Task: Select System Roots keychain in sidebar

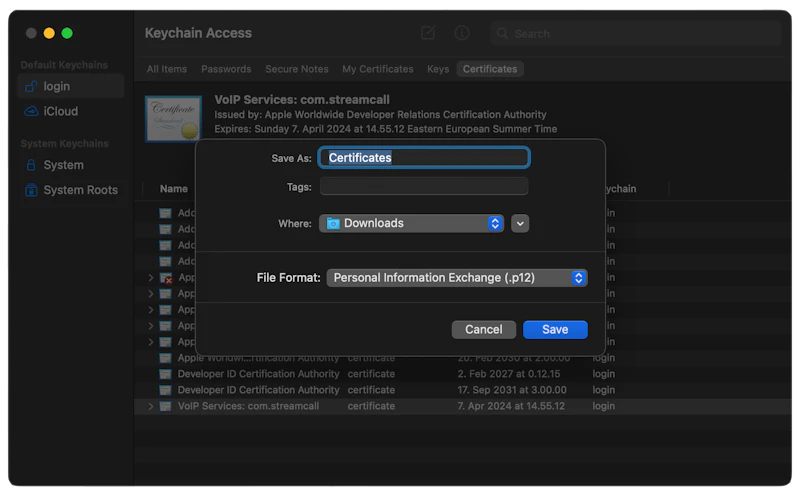Action: click(71, 190)
